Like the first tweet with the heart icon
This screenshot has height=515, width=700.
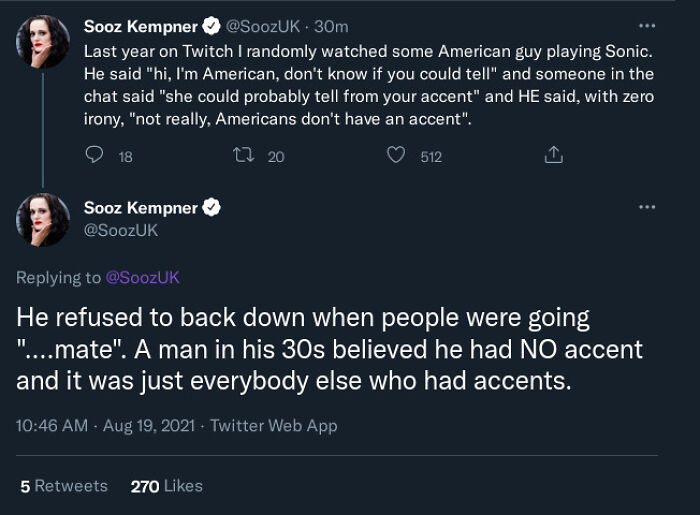tap(397, 155)
